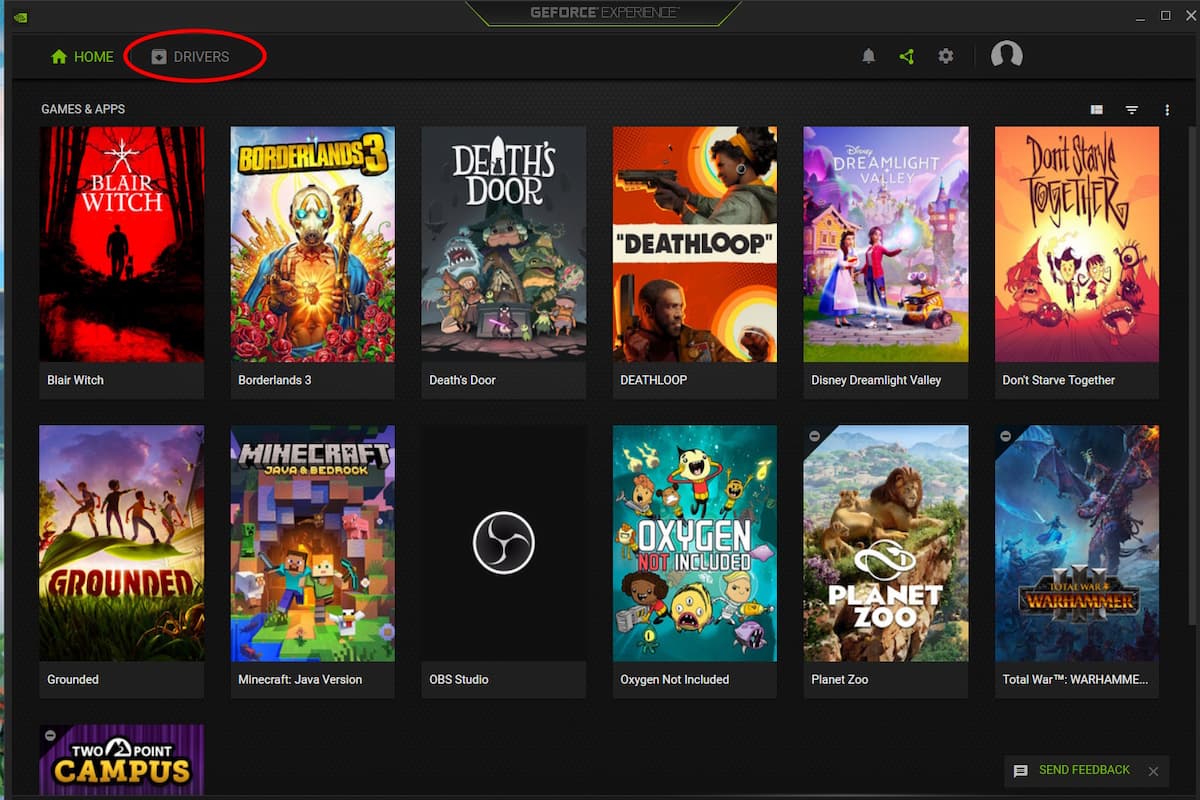Select Disney Dreamlight Valley cover

click(x=886, y=244)
